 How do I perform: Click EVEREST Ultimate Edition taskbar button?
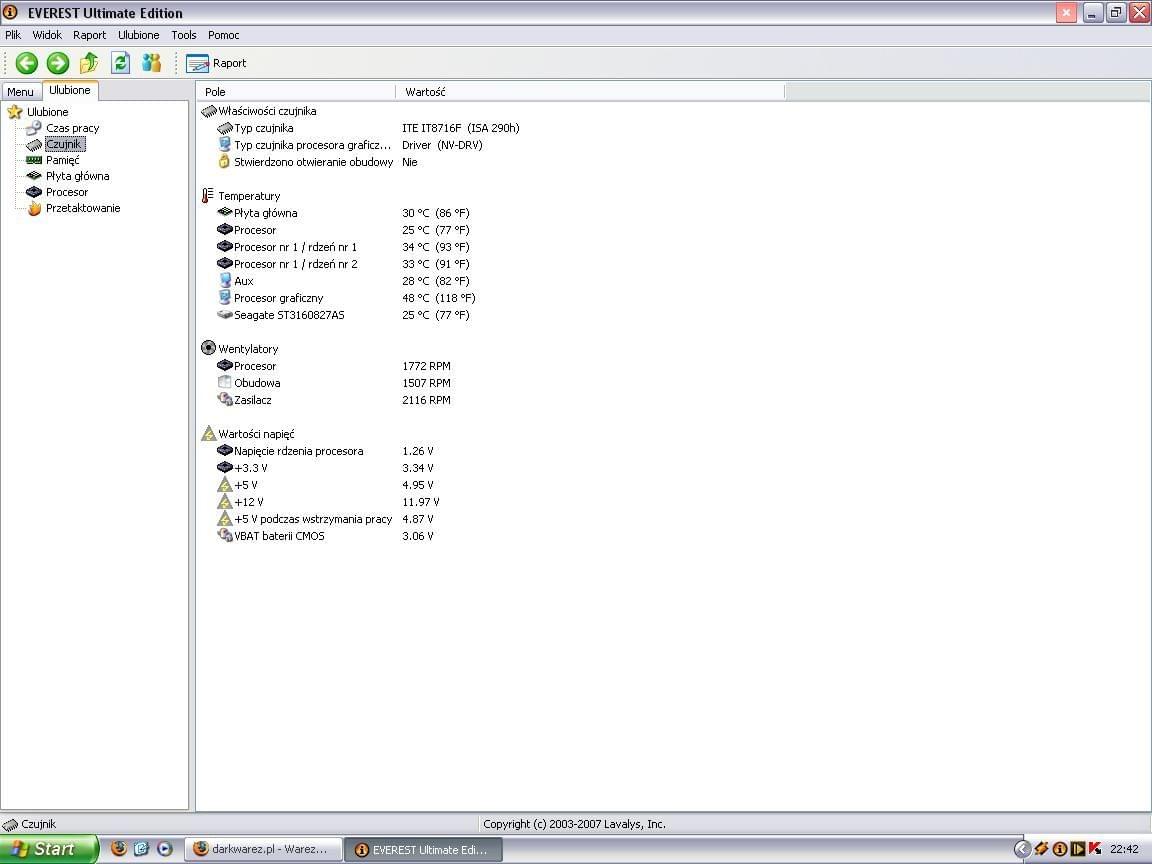423,849
